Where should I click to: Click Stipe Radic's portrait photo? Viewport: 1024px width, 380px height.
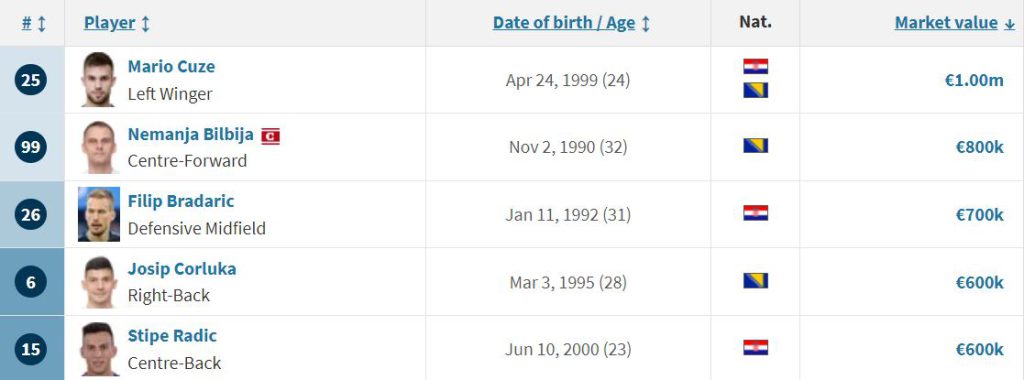[99, 349]
